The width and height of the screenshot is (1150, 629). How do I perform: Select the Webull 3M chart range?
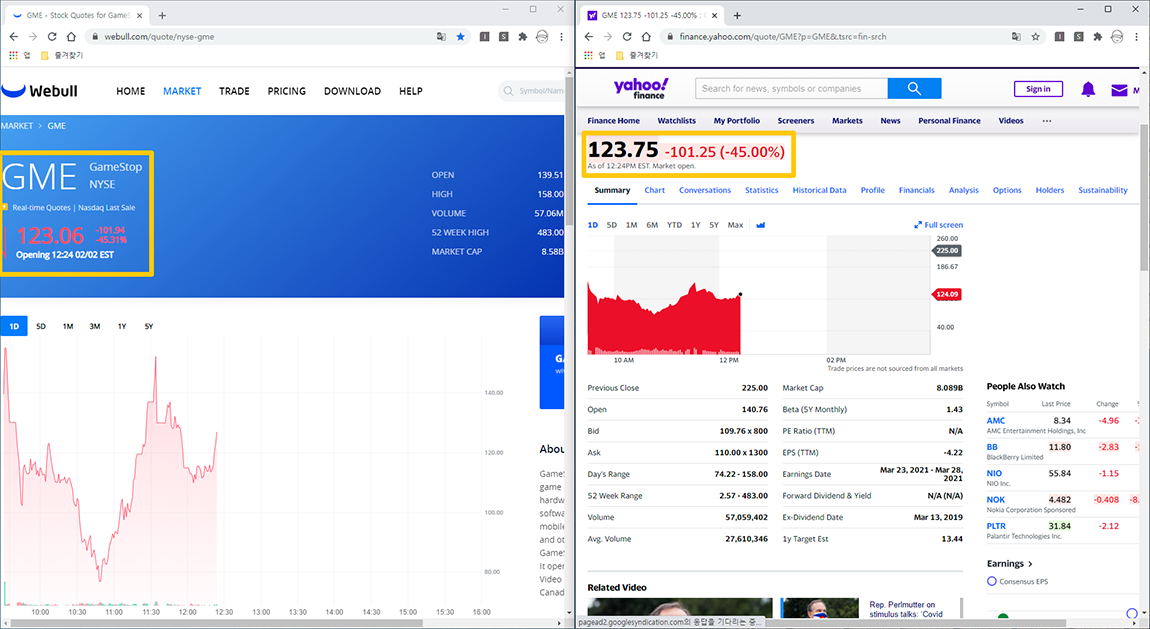95,326
